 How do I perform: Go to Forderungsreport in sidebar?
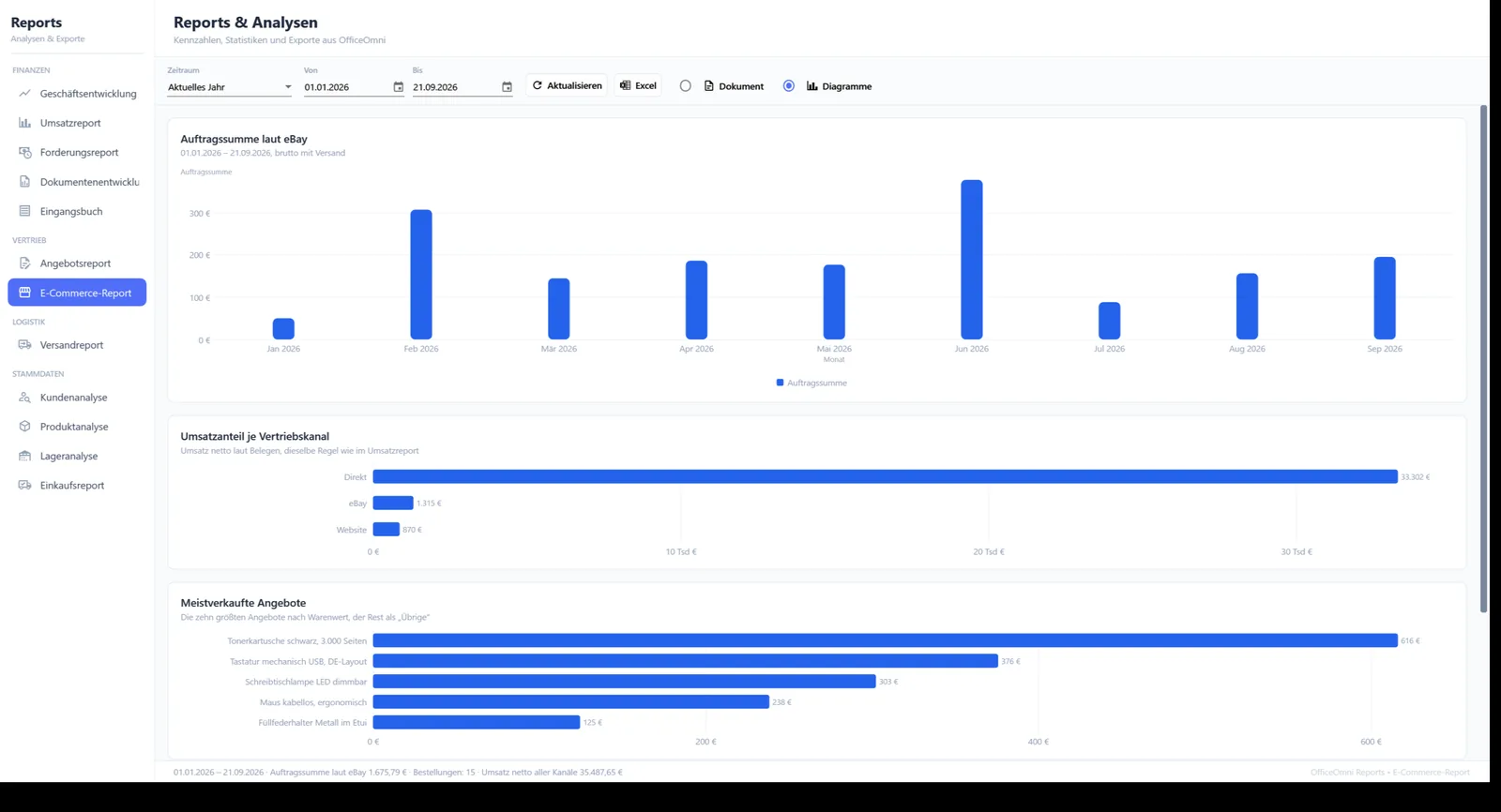pos(77,152)
